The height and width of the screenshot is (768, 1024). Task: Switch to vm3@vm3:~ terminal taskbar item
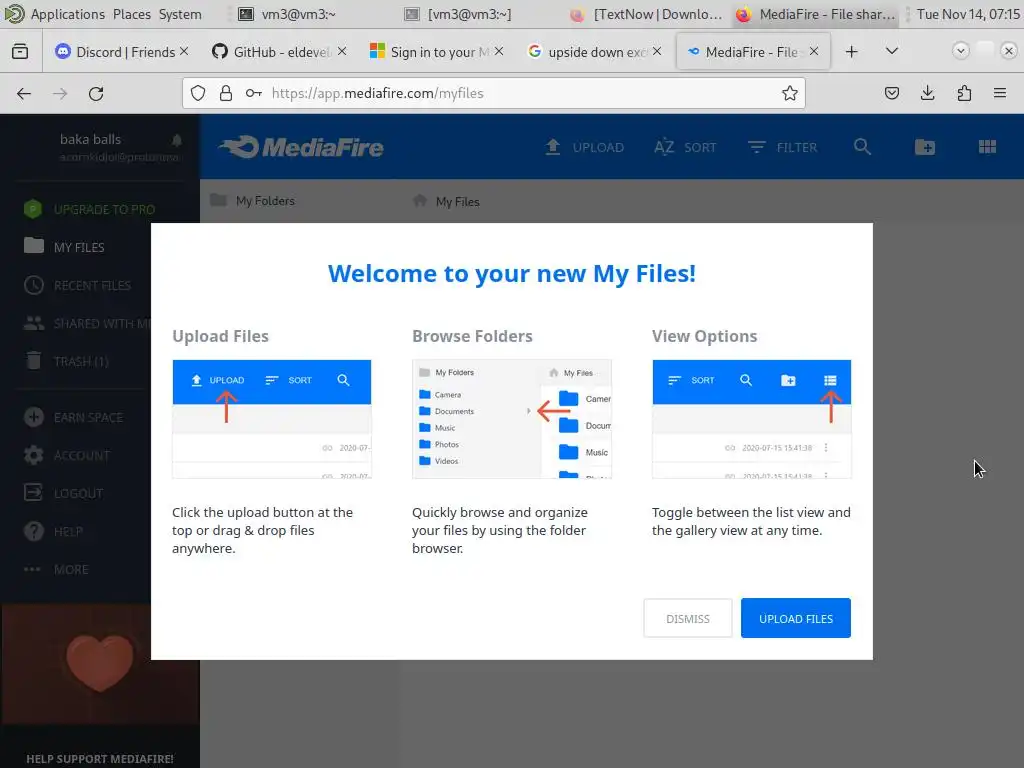pos(287,14)
